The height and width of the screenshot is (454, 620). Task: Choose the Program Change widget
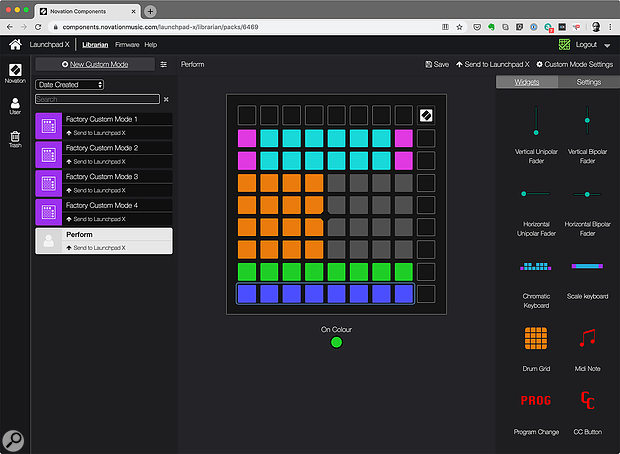click(536, 414)
